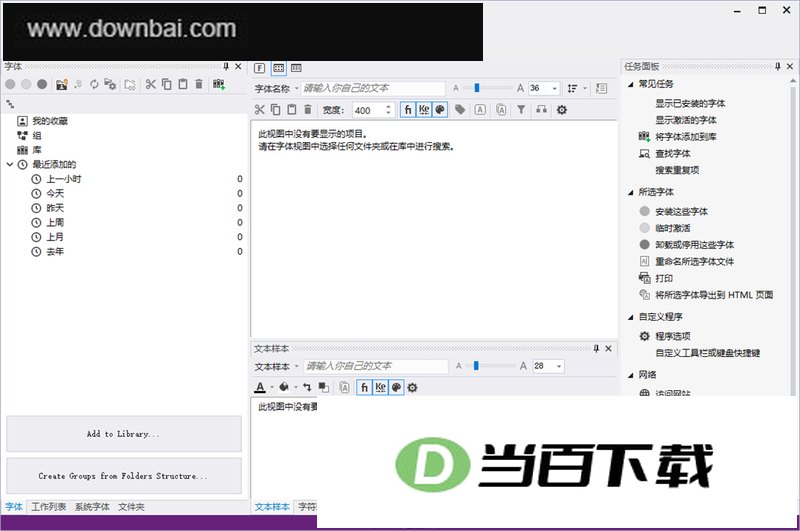
Task: Click the 将字体添加到库 link
Action: pos(686,137)
